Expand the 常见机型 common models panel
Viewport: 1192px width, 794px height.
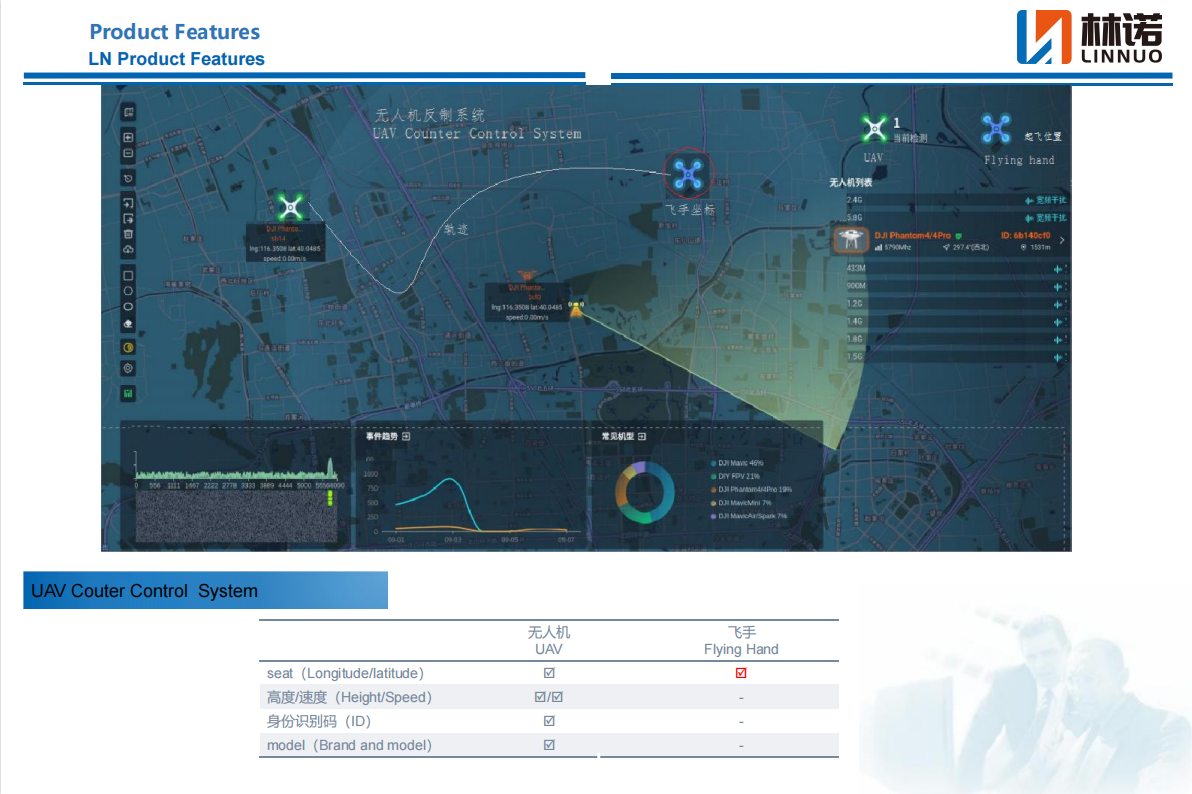pos(642,437)
